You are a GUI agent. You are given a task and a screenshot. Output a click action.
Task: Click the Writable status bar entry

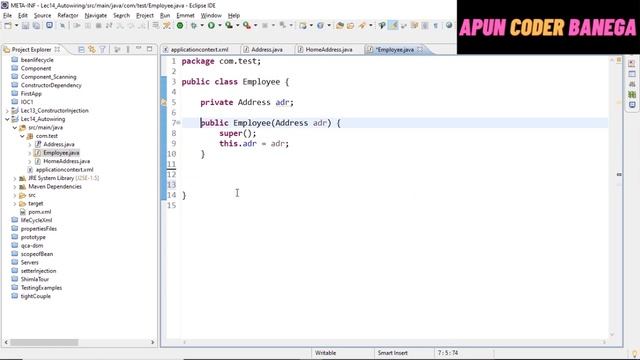click(325, 353)
